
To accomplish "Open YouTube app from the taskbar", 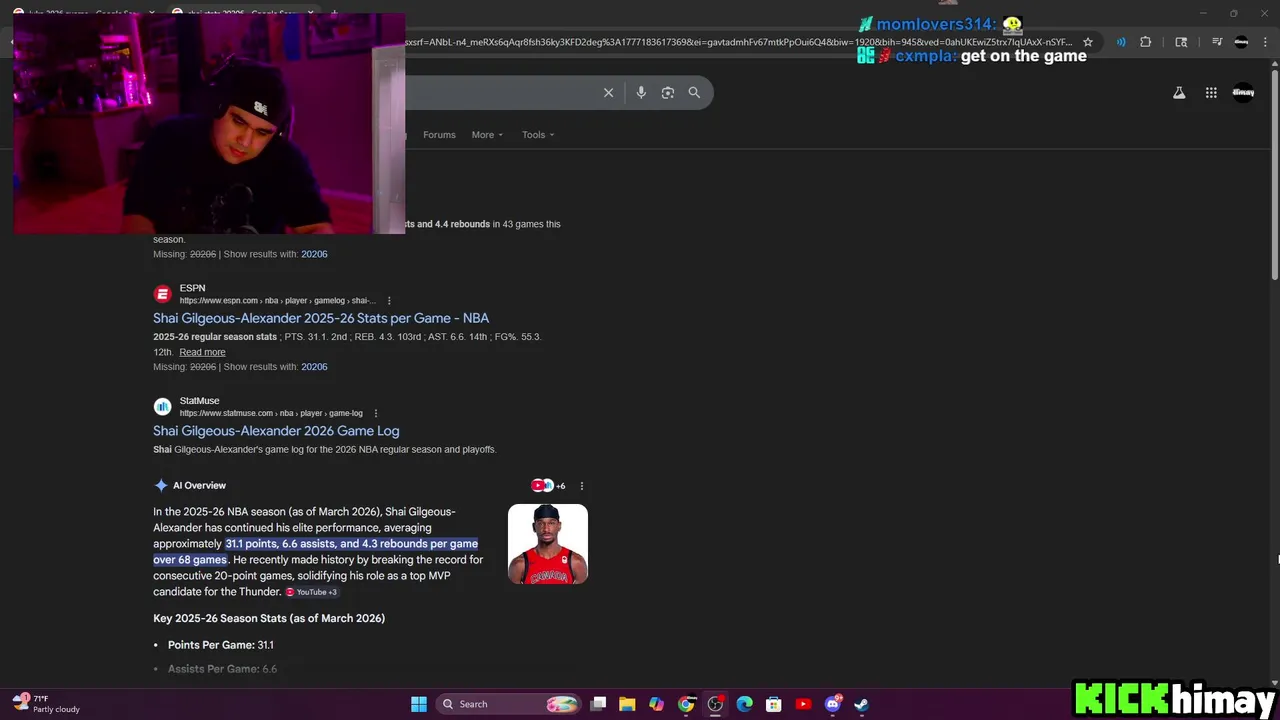I will coord(803,704).
